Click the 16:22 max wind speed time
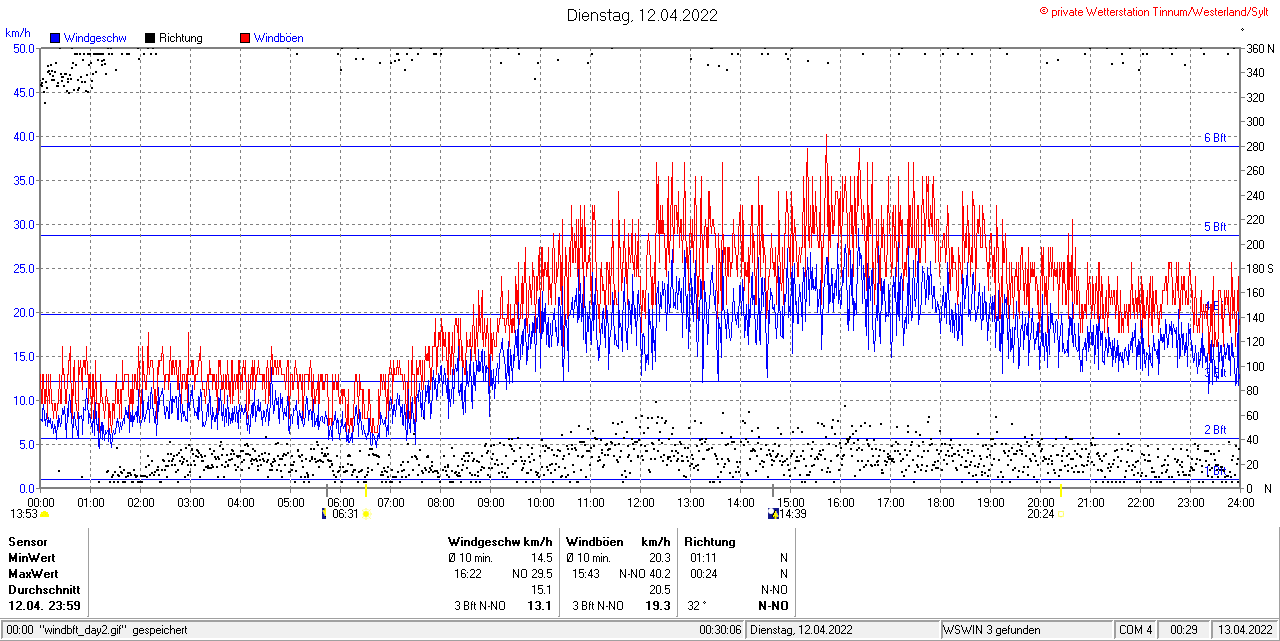 [468, 574]
